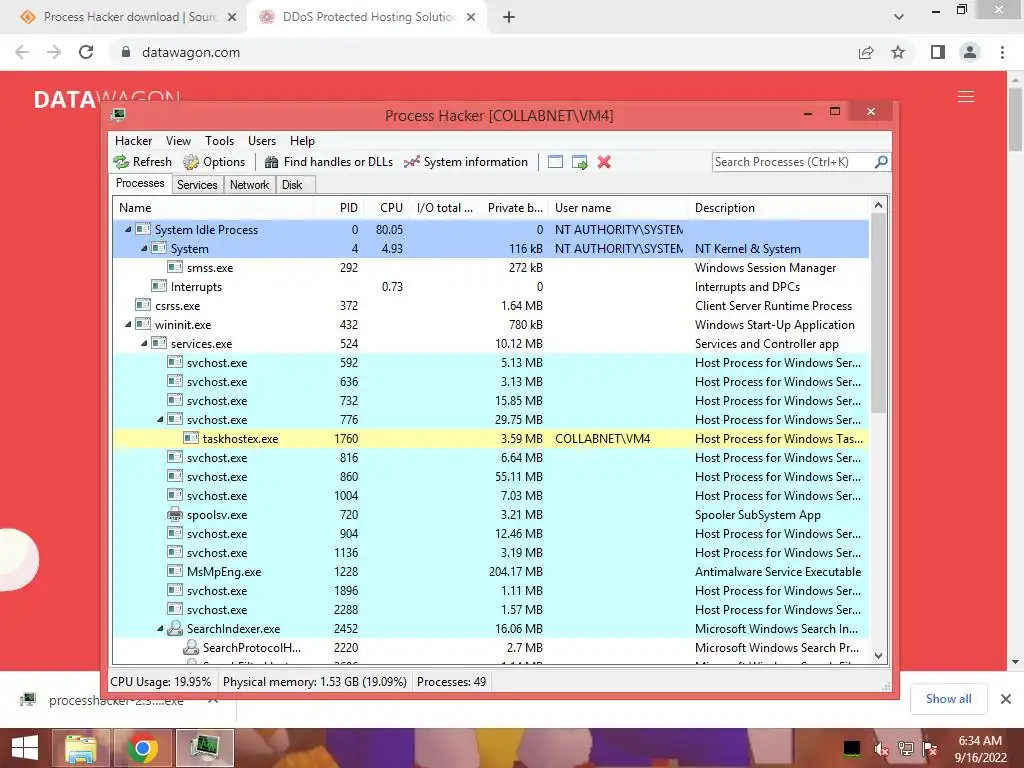The height and width of the screenshot is (768, 1024).
Task: Reload the datawagon.com page in Chrome
Action: pyautogui.click(x=86, y=52)
